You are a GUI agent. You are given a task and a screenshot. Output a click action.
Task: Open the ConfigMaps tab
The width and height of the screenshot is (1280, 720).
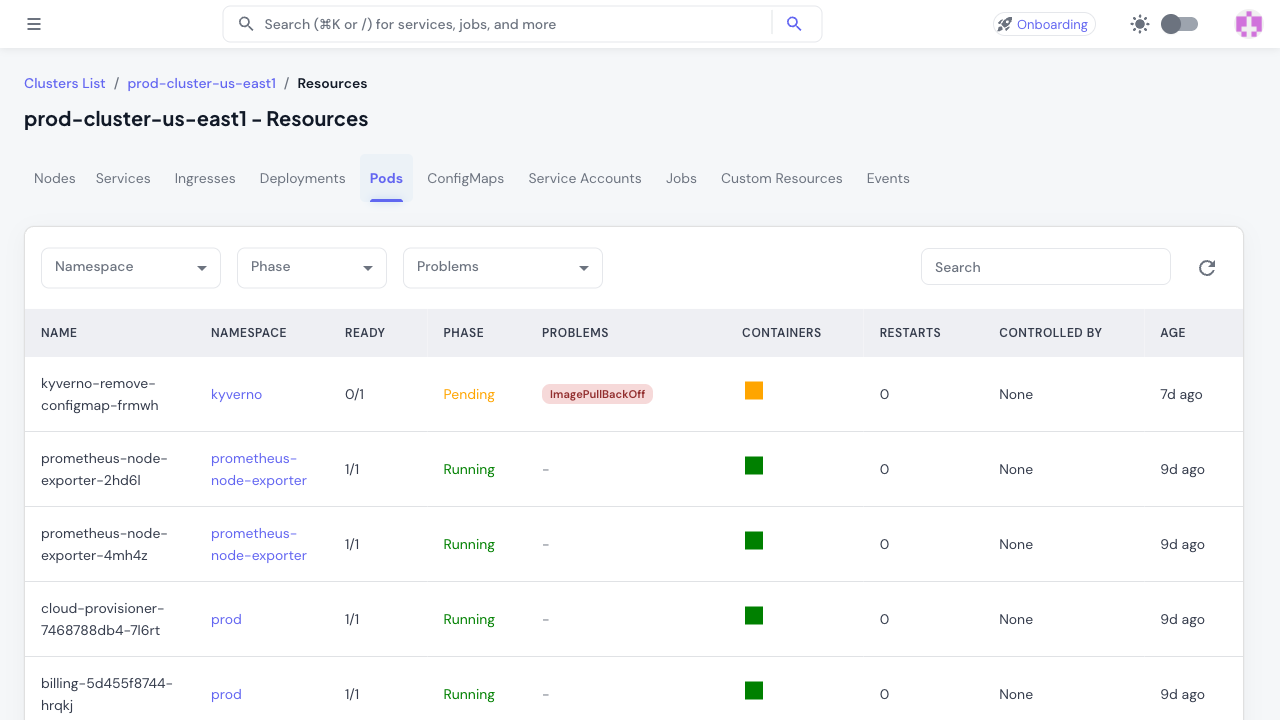point(465,178)
